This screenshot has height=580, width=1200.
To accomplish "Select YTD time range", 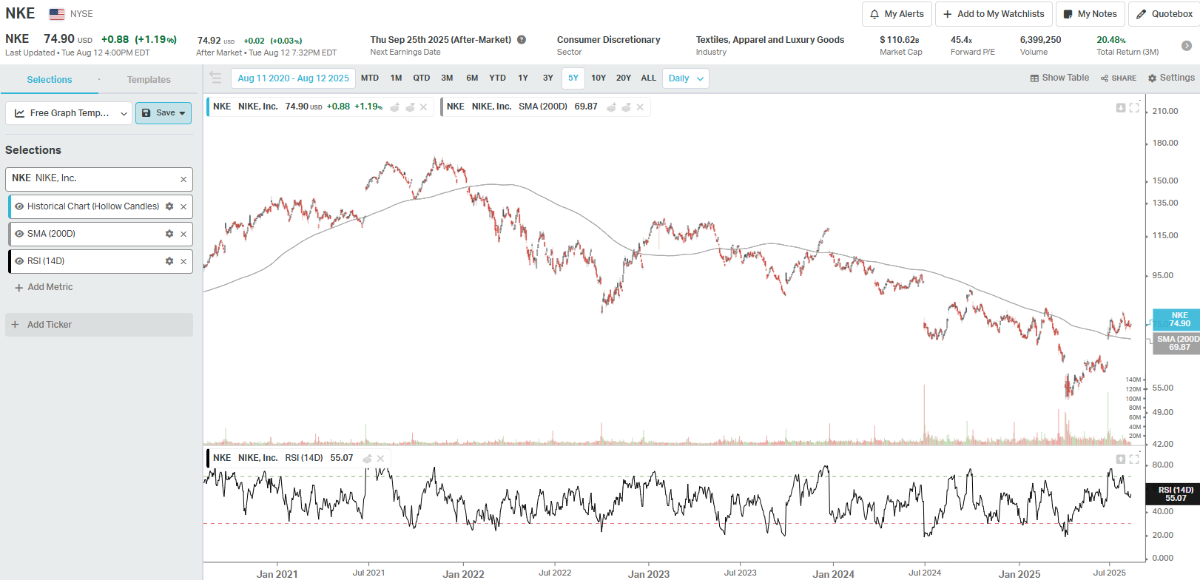I will pos(497,78).
